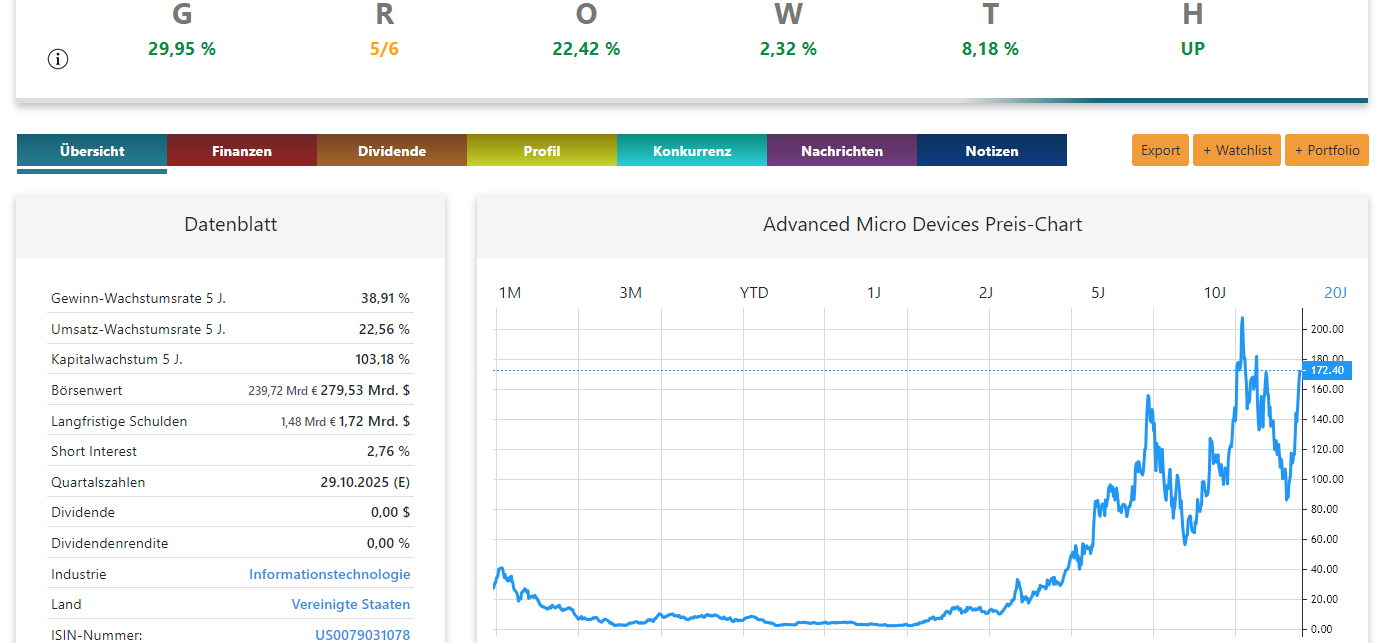Select the active 20J chart range

[1335, 293]
